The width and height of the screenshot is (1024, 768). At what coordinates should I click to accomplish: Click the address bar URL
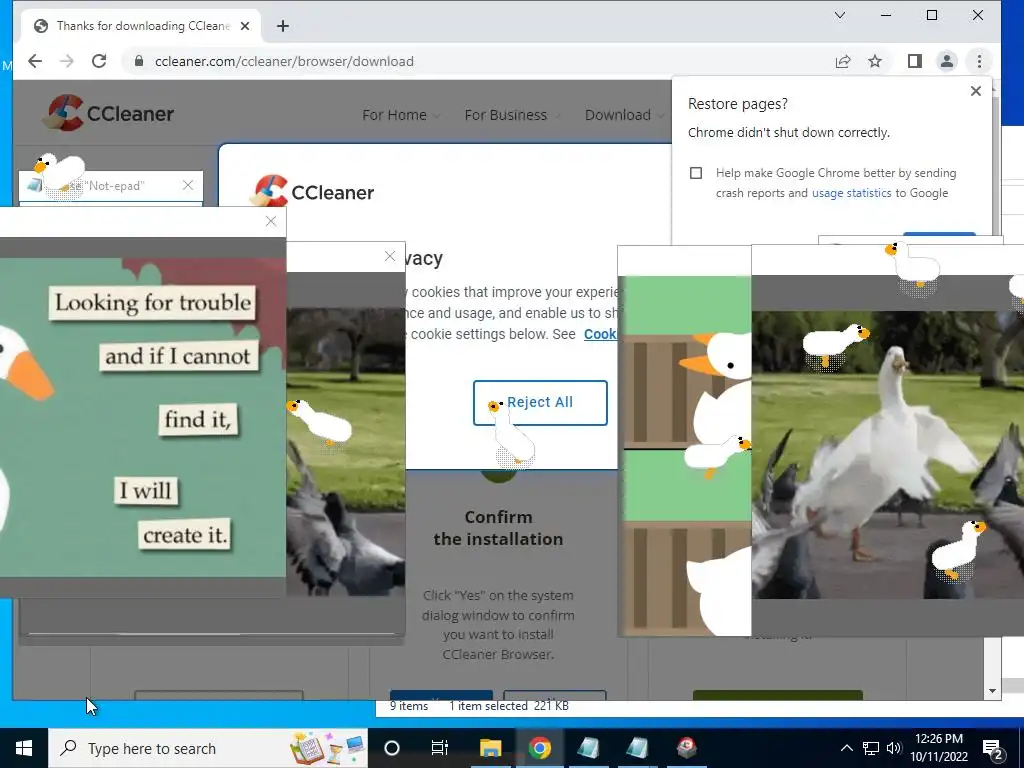coord(284,61)
